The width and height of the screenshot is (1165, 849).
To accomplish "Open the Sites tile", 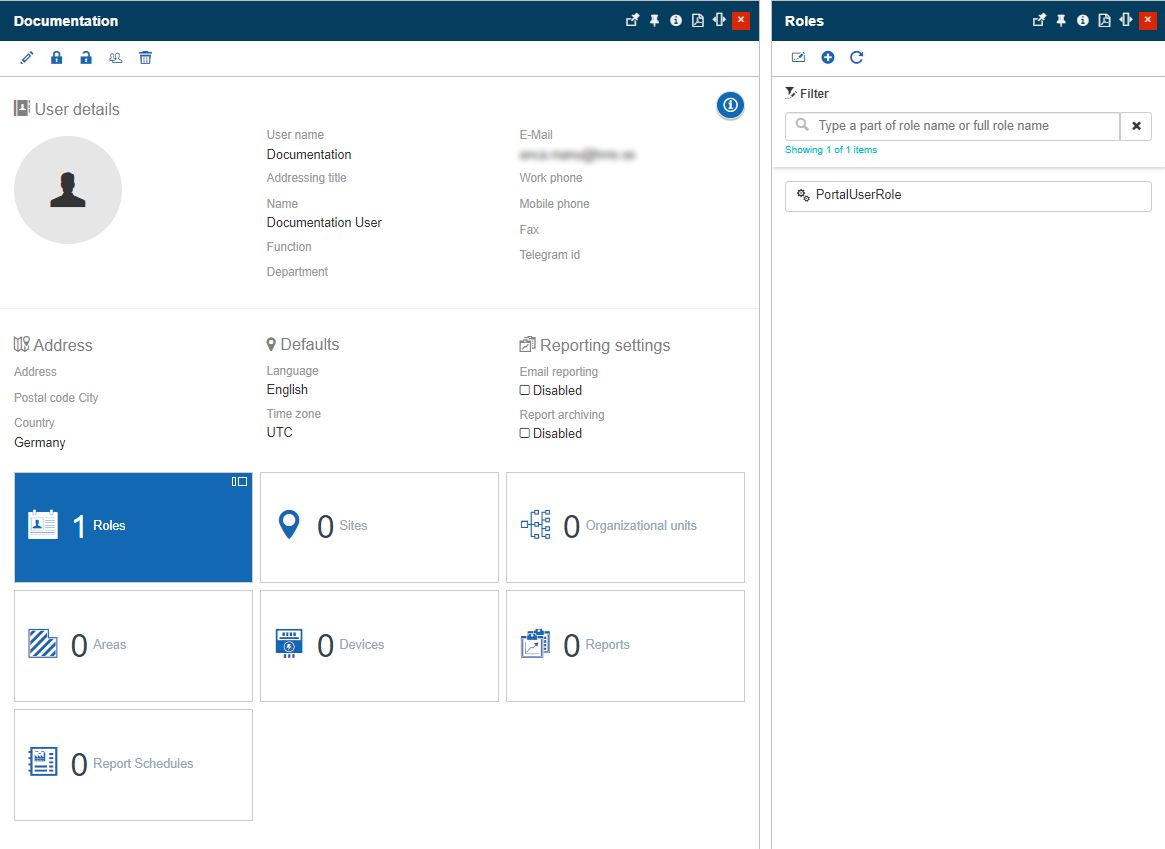I will pyautogui.click(x=379, y=527).
